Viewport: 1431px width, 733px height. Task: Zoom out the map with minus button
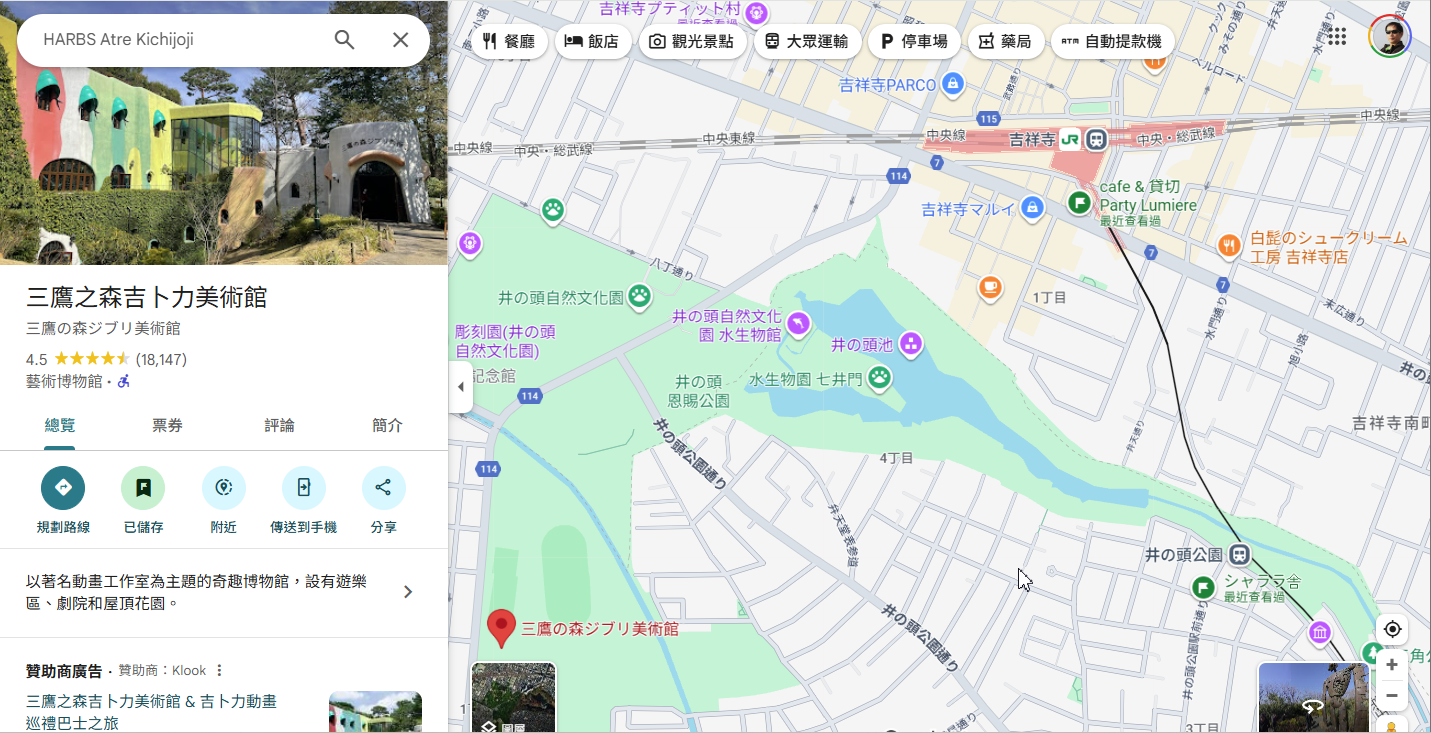tap(1392, 696)
